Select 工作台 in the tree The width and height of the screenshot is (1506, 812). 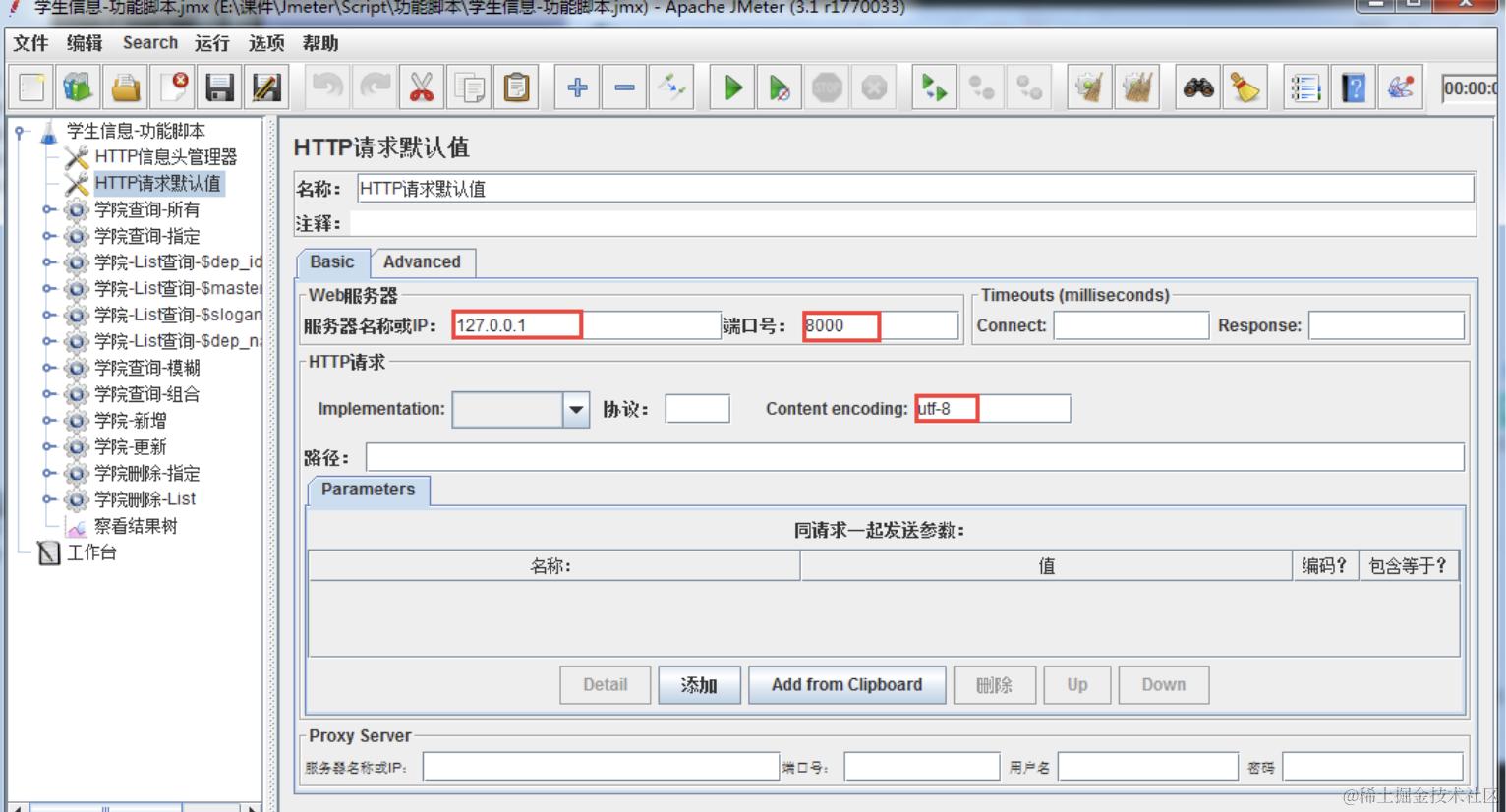point(91,552)
